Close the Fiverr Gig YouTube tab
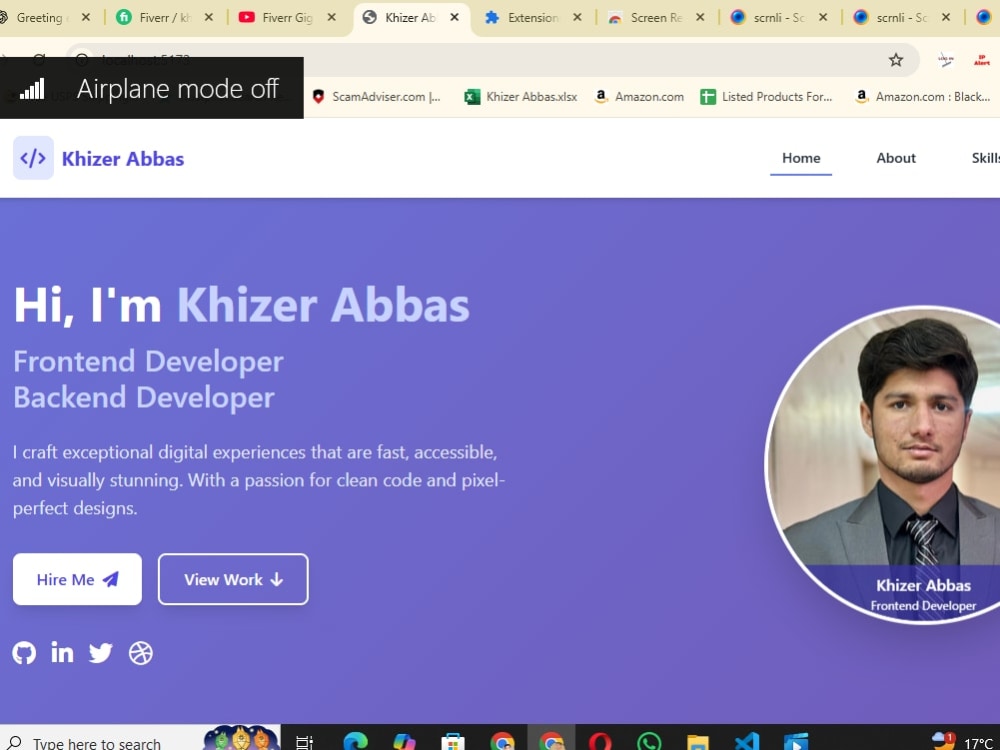The width and height of the screenshot is (1000, 750). point(332,17)
